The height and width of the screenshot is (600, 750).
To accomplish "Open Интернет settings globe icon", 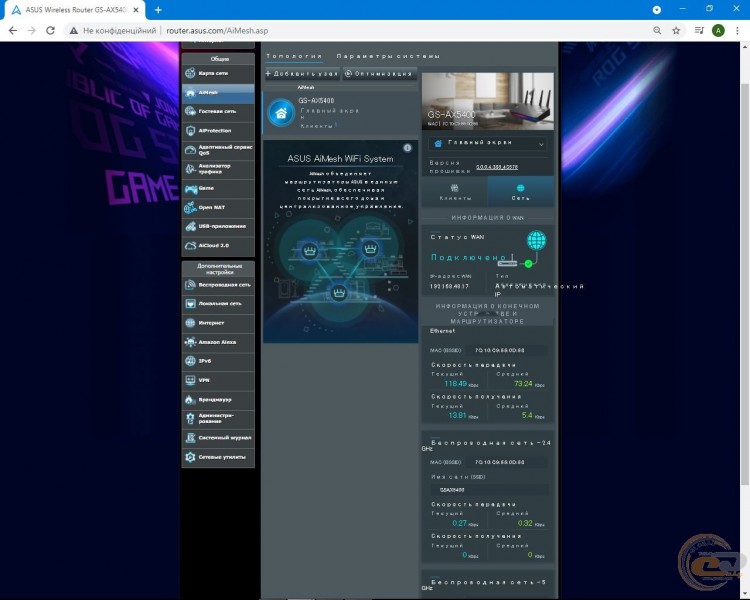I will [190, 323].
